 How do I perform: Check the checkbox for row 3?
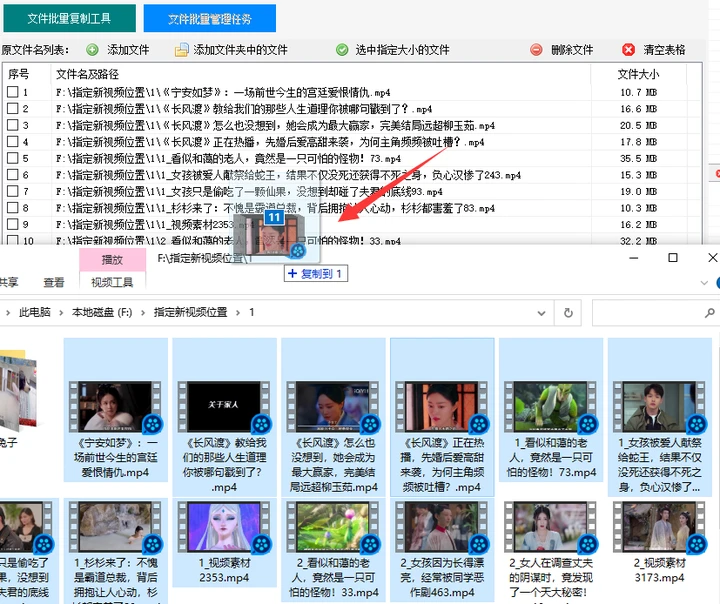point(13,125)
